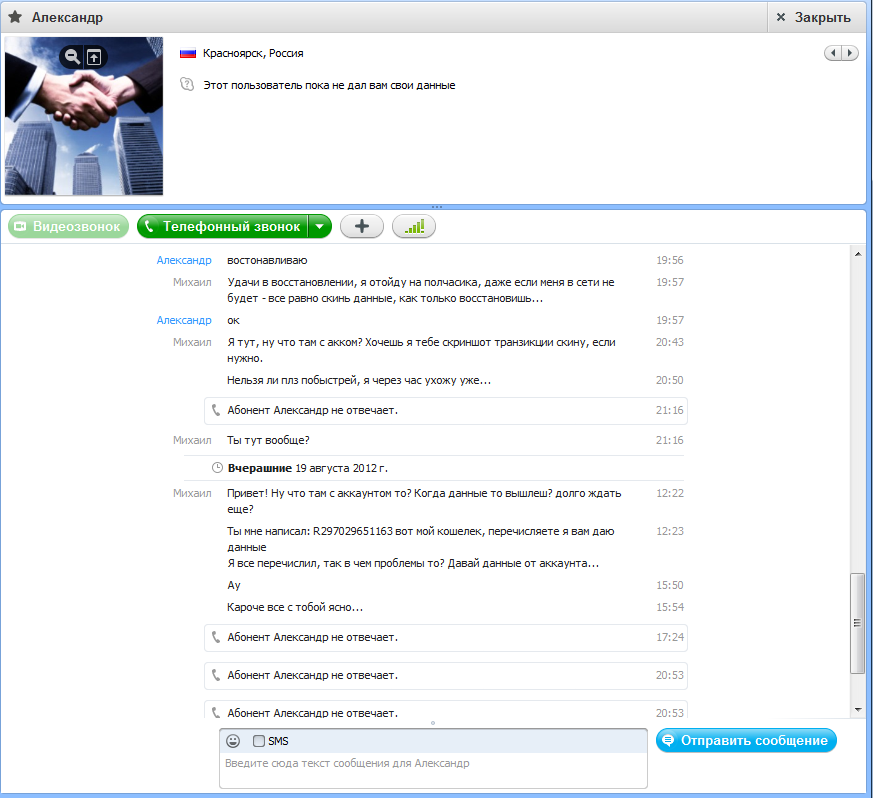Open the emoticon smiley picker
The height and width of the screenshot is (798, 873).
(233, 741)
